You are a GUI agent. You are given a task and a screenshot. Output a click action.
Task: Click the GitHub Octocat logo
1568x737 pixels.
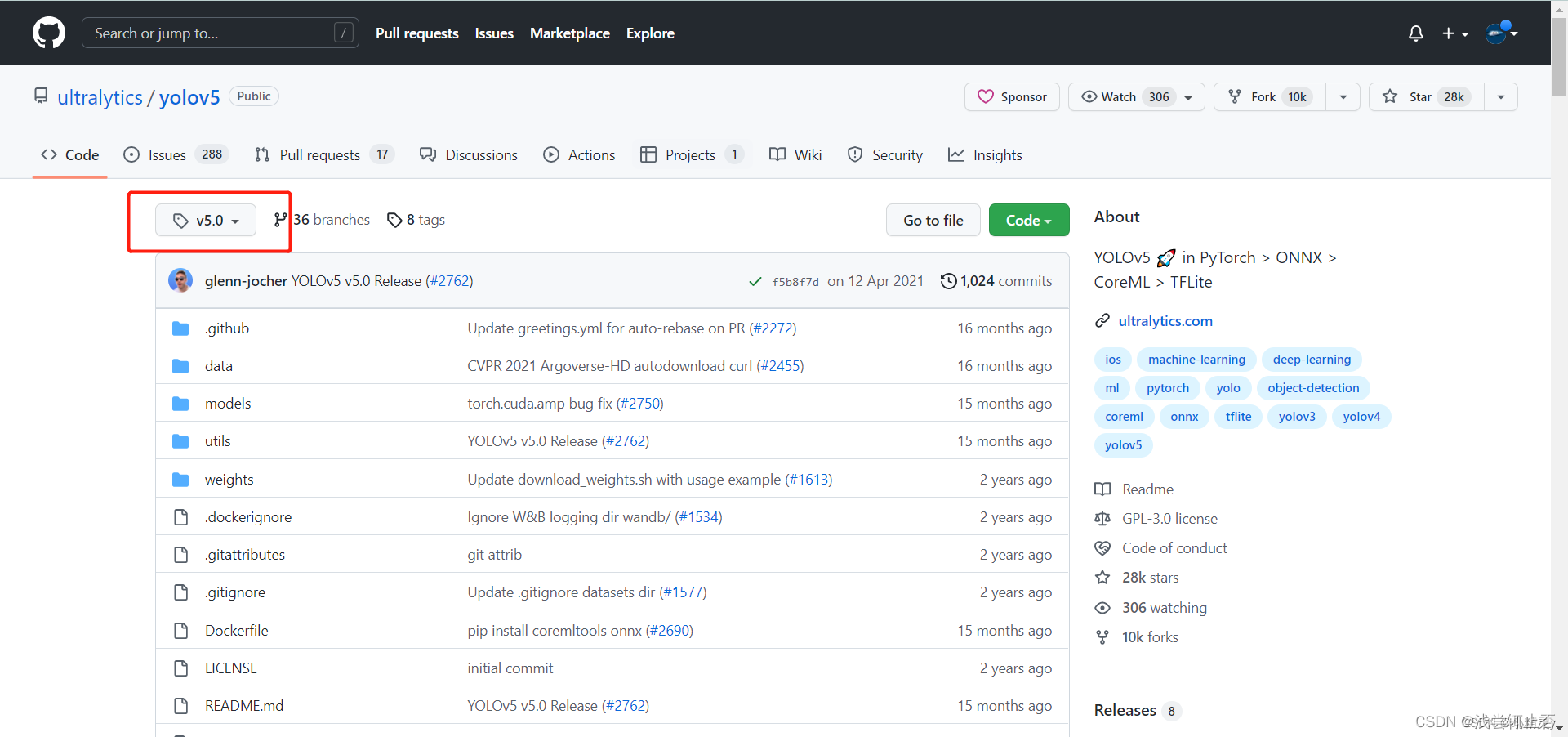(49, 33)
